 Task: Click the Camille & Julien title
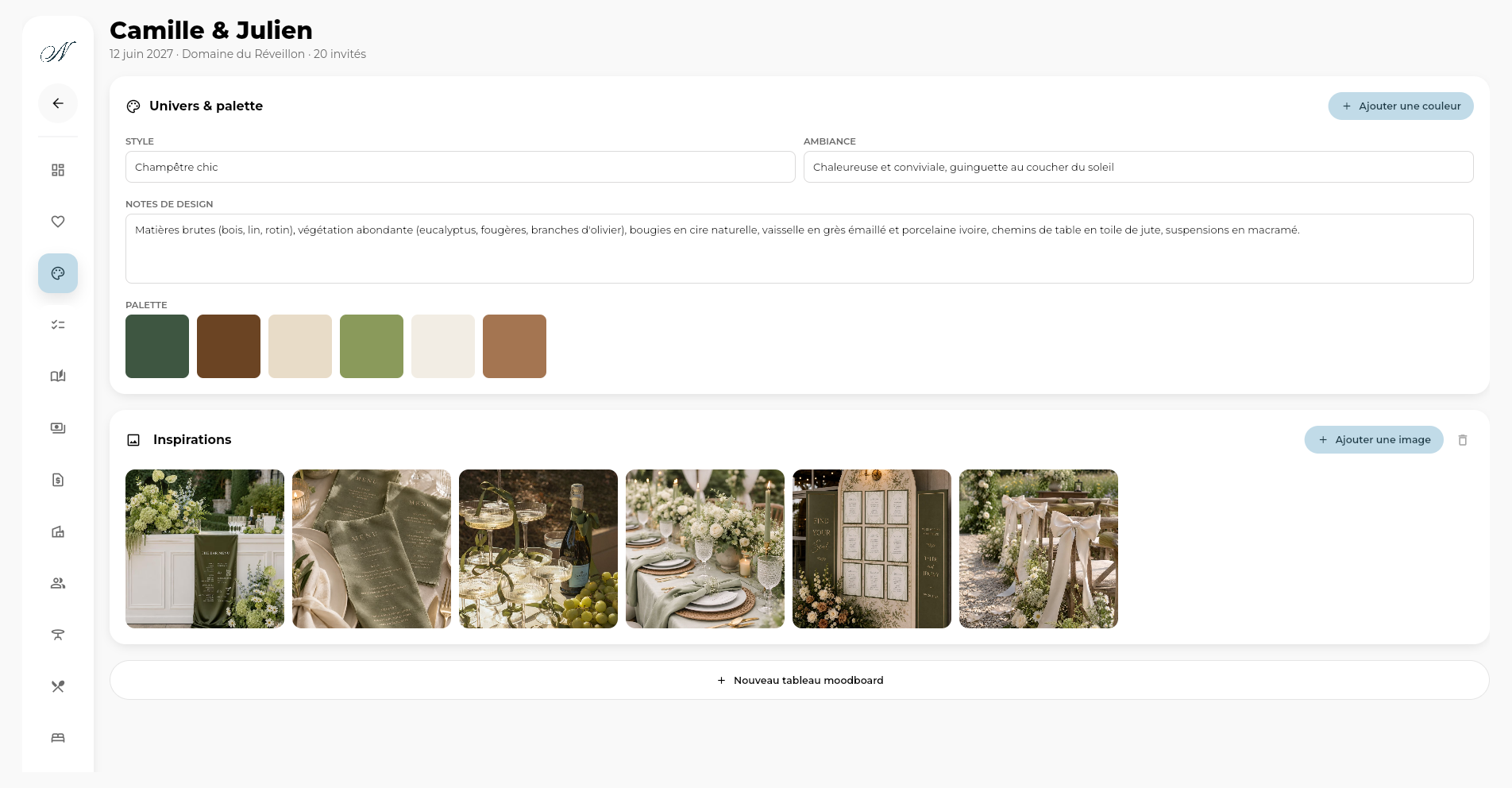click(211, 30)
